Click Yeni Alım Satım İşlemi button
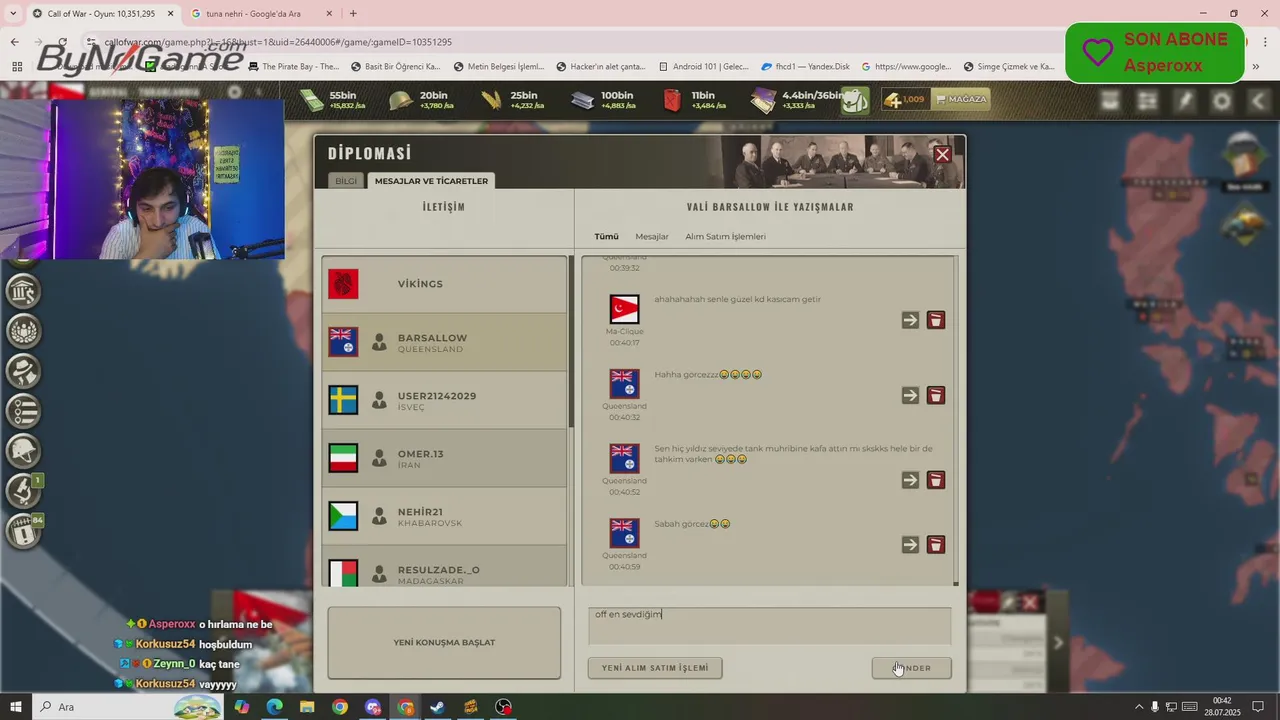The width and height of the screenshot is (1280, 720). click(655, 668)
